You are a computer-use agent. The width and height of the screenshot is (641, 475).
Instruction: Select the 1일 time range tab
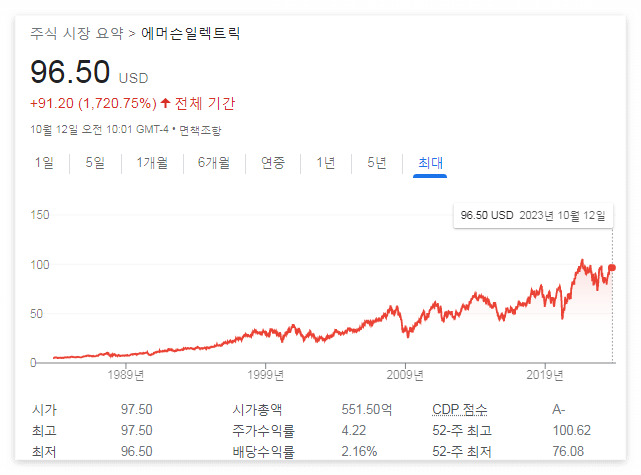coord(44,163)
